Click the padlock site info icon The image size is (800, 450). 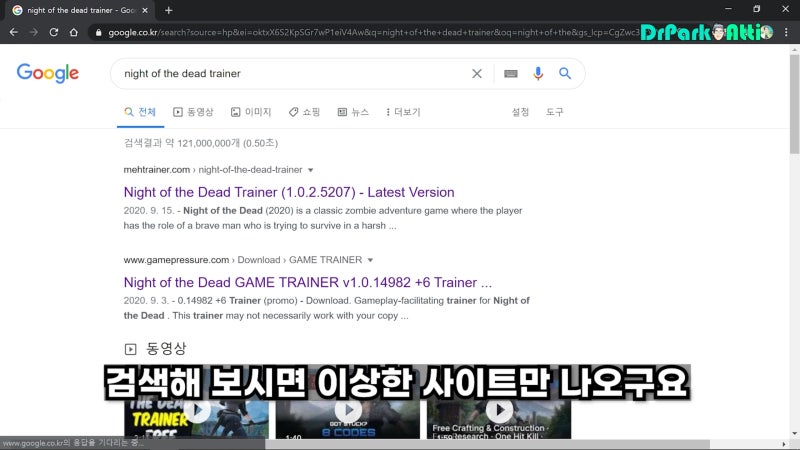click(98, 33)
